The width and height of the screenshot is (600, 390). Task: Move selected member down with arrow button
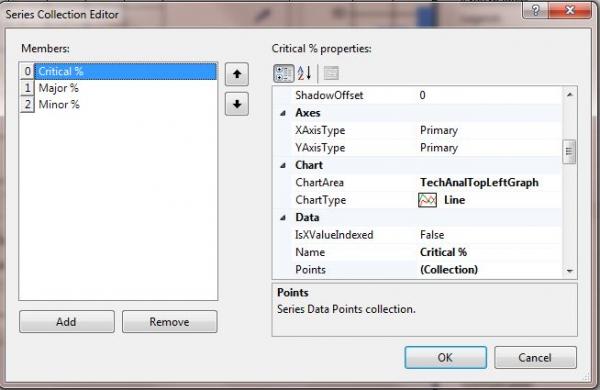coord(237,104)
